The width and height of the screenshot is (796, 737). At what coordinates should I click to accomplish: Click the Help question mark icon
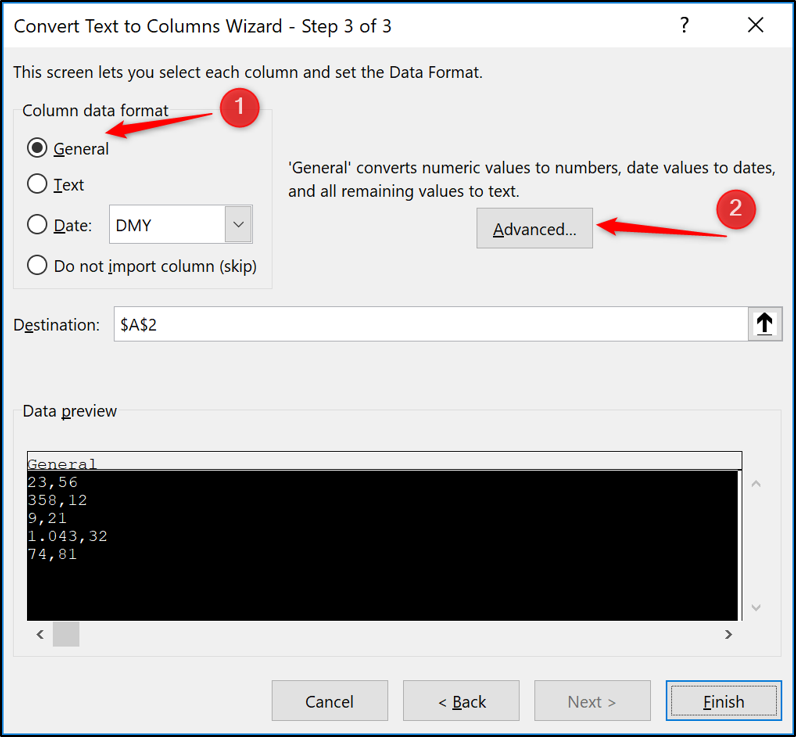[684, 26]
